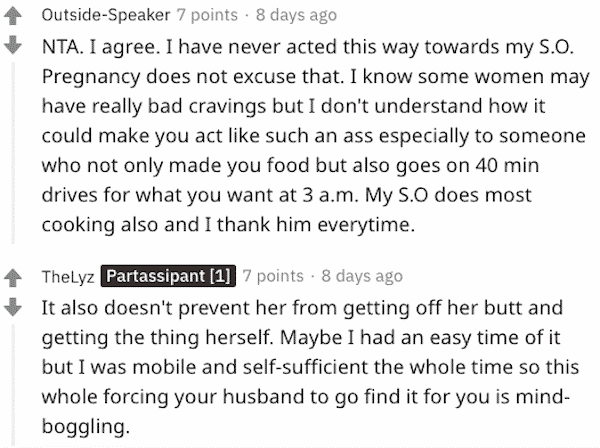
Task: Collapse Outside-Speaker's comment via thread line
Action: (x=13, y=153)
